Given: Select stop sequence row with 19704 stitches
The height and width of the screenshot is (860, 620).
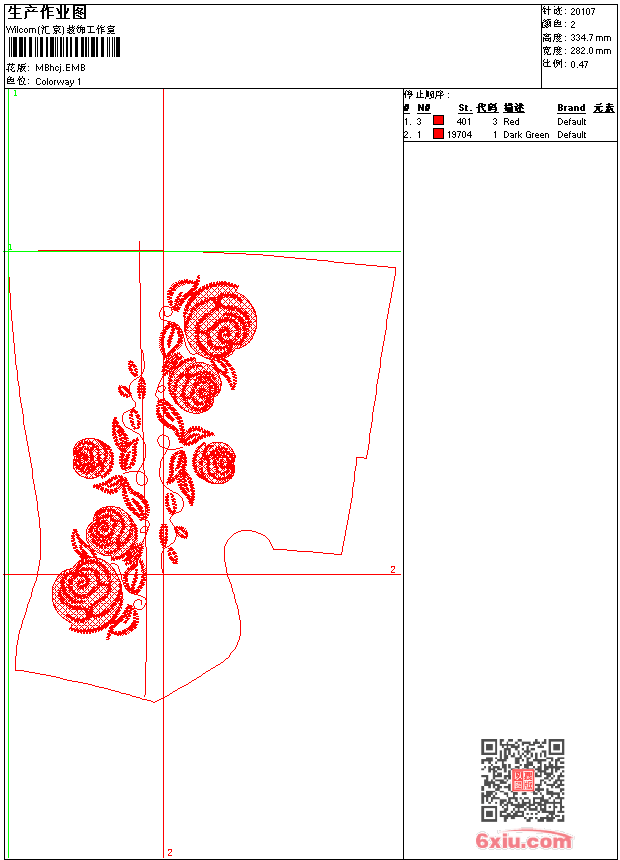Looking at the screenshot, I should coord(510,134).
